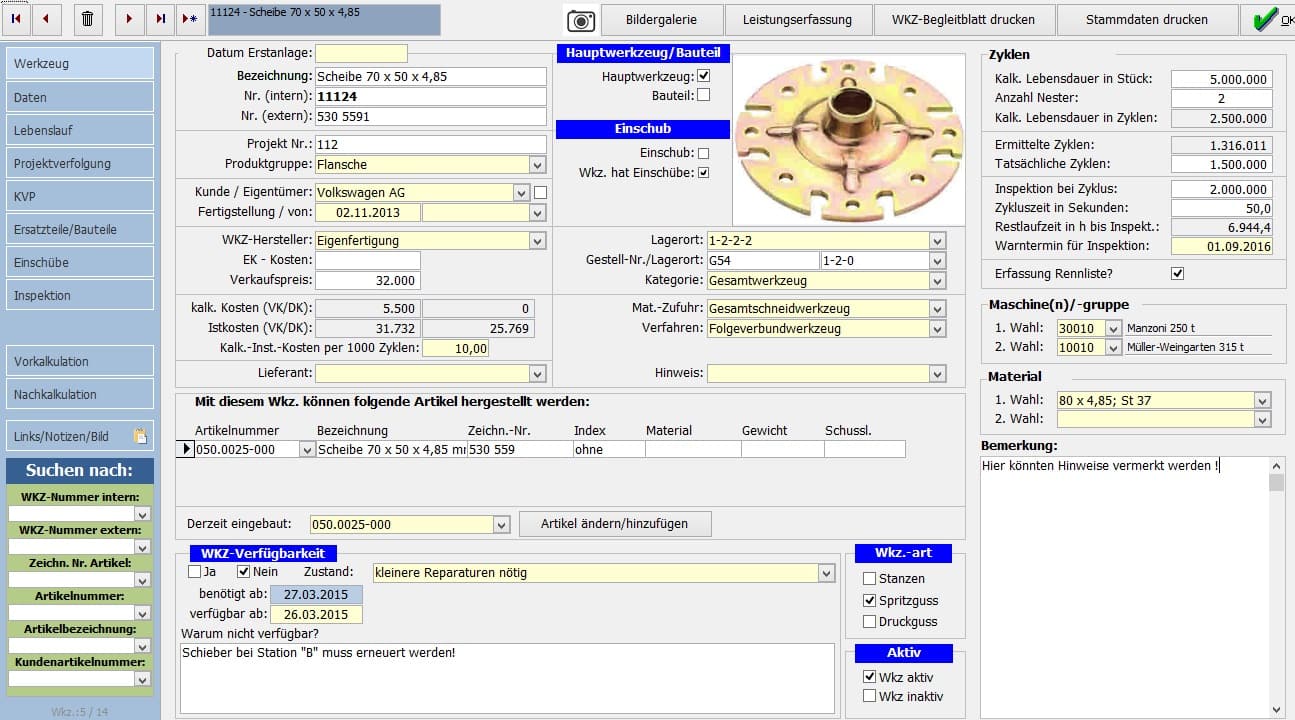Open the Bildergalerie
Image resolution: width=1295 pixels, height=720 pixels.
[660, 19]
